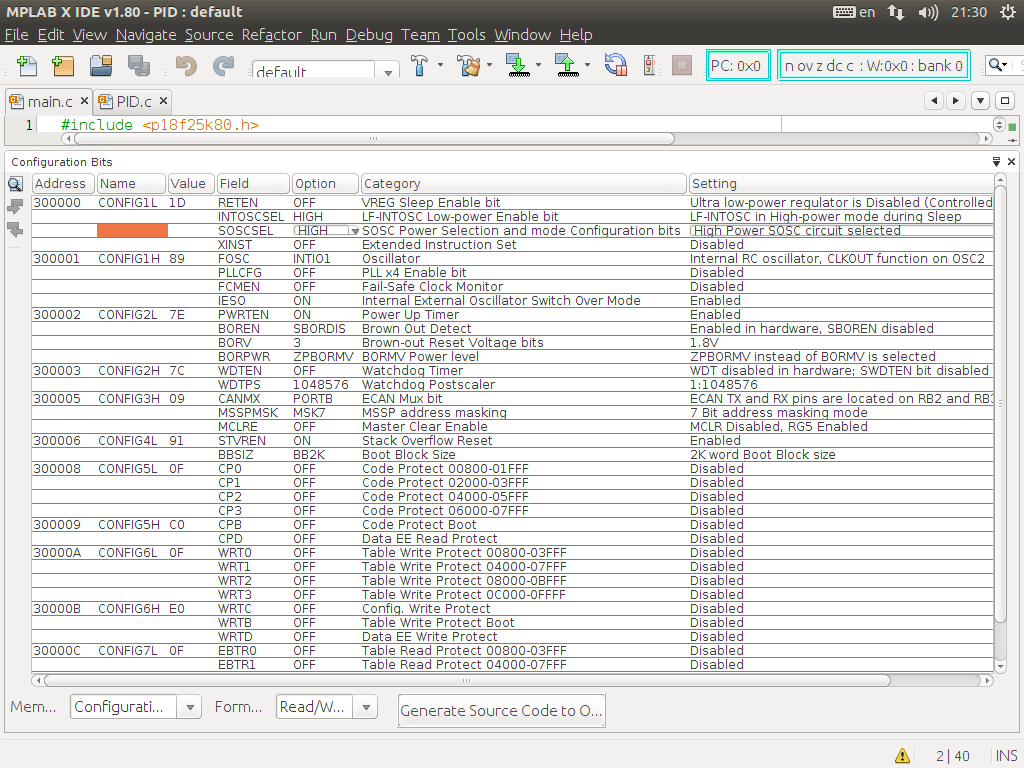This screenshot has width=1024, height=768.
Task: Click the editor horizontal scrollbar
Action: 374,138
